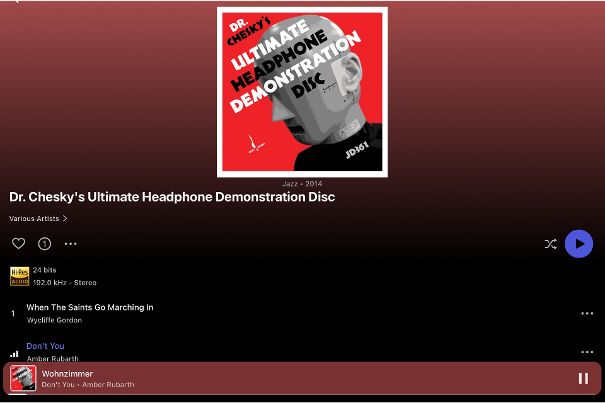
Task: Click the Jazz • 2014 genre label
Action: (x=302, y=184)
